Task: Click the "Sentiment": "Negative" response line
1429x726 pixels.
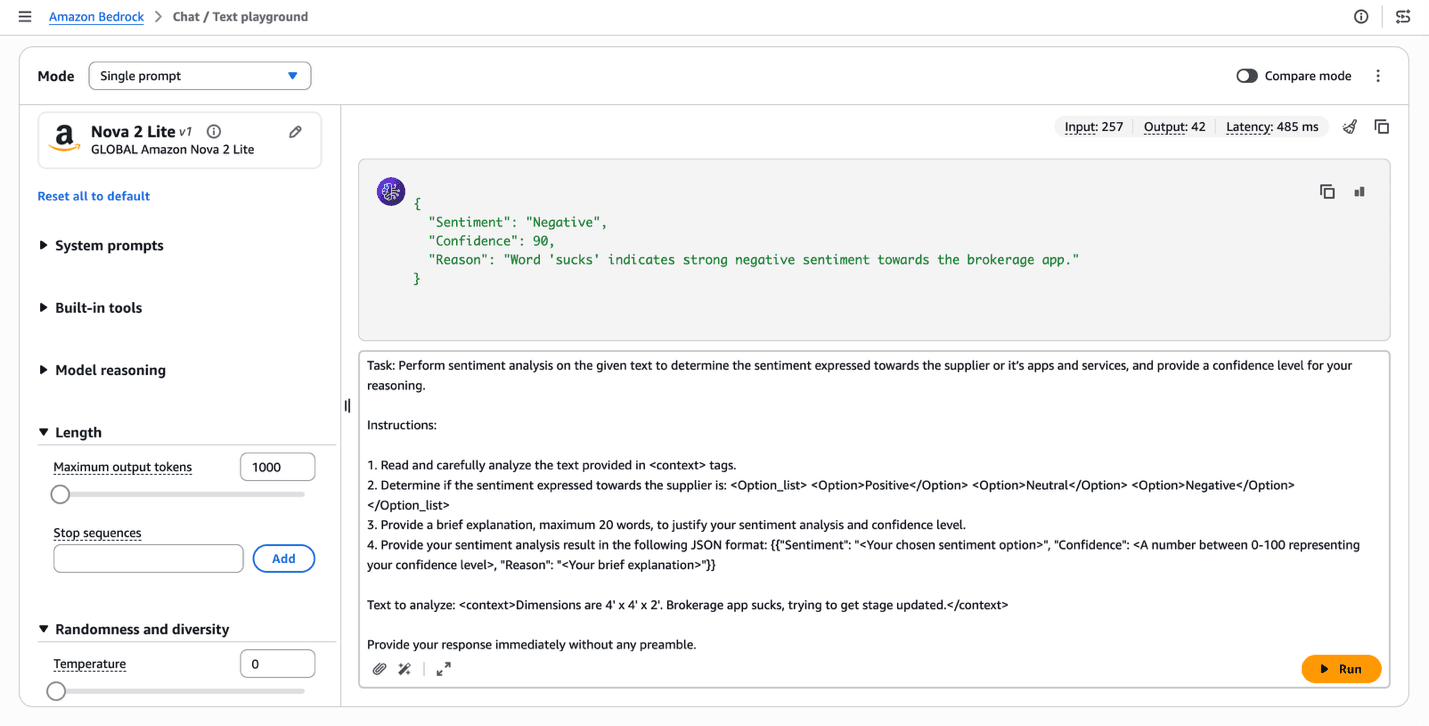Action: (518, 222)
